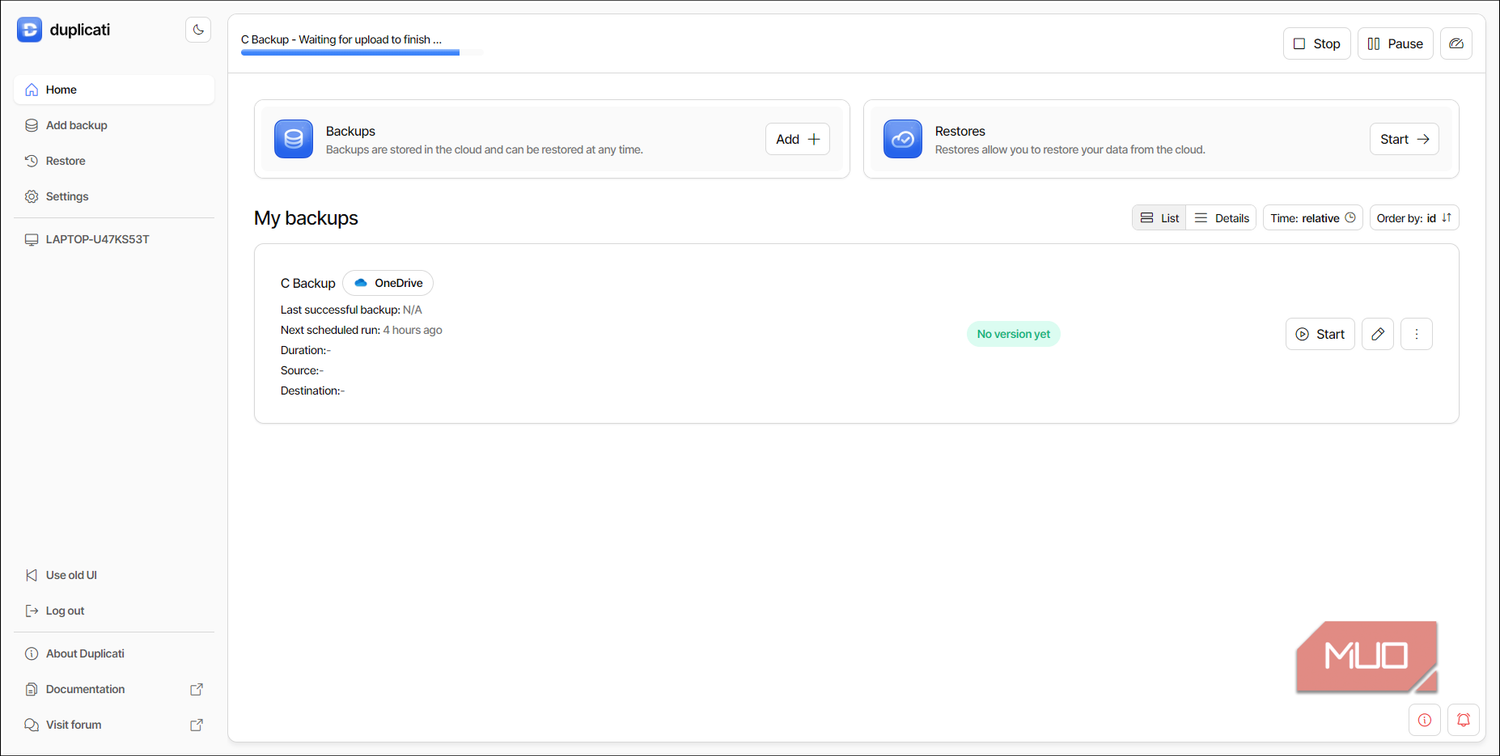Open the notifications bell icon

point(1463,719)
